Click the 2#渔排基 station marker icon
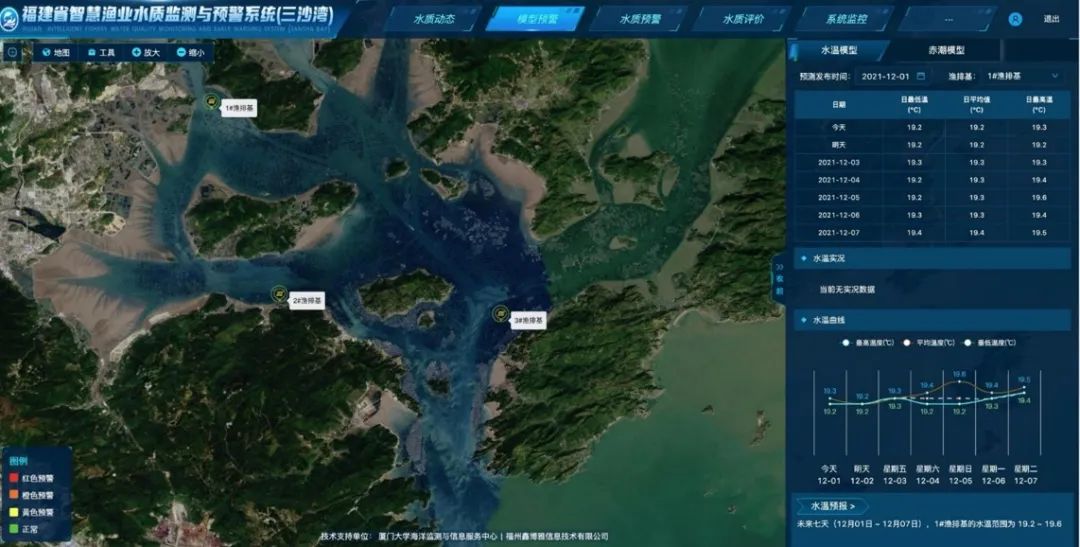Image resolution: width=1080 pixels, height=547 pixels. 279,293
